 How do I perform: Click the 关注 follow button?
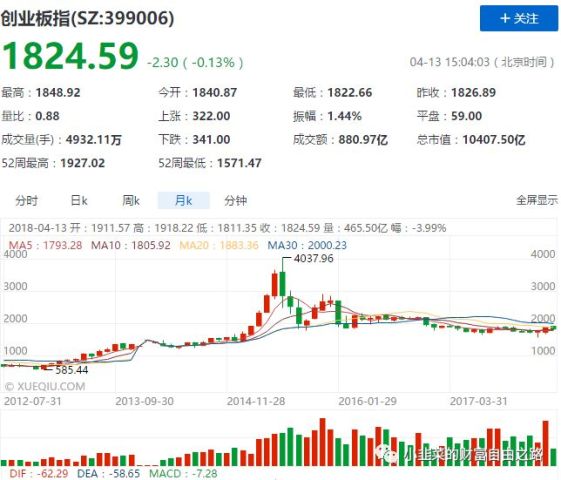(519, 18)
